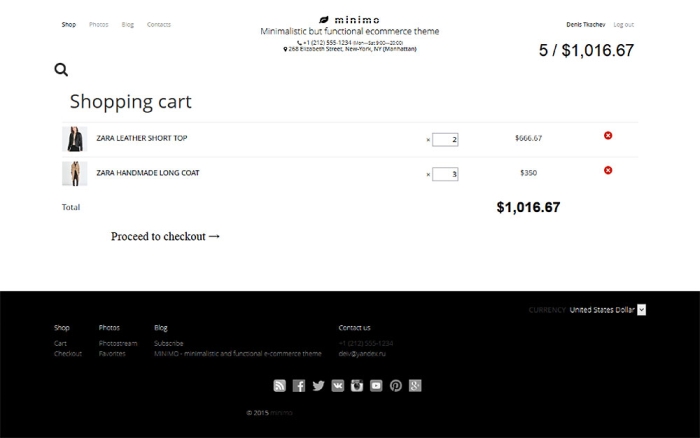This screenshot has height=438, width=700.
Task: Open the YouTube icon in footer
Action: coord(376,386)
